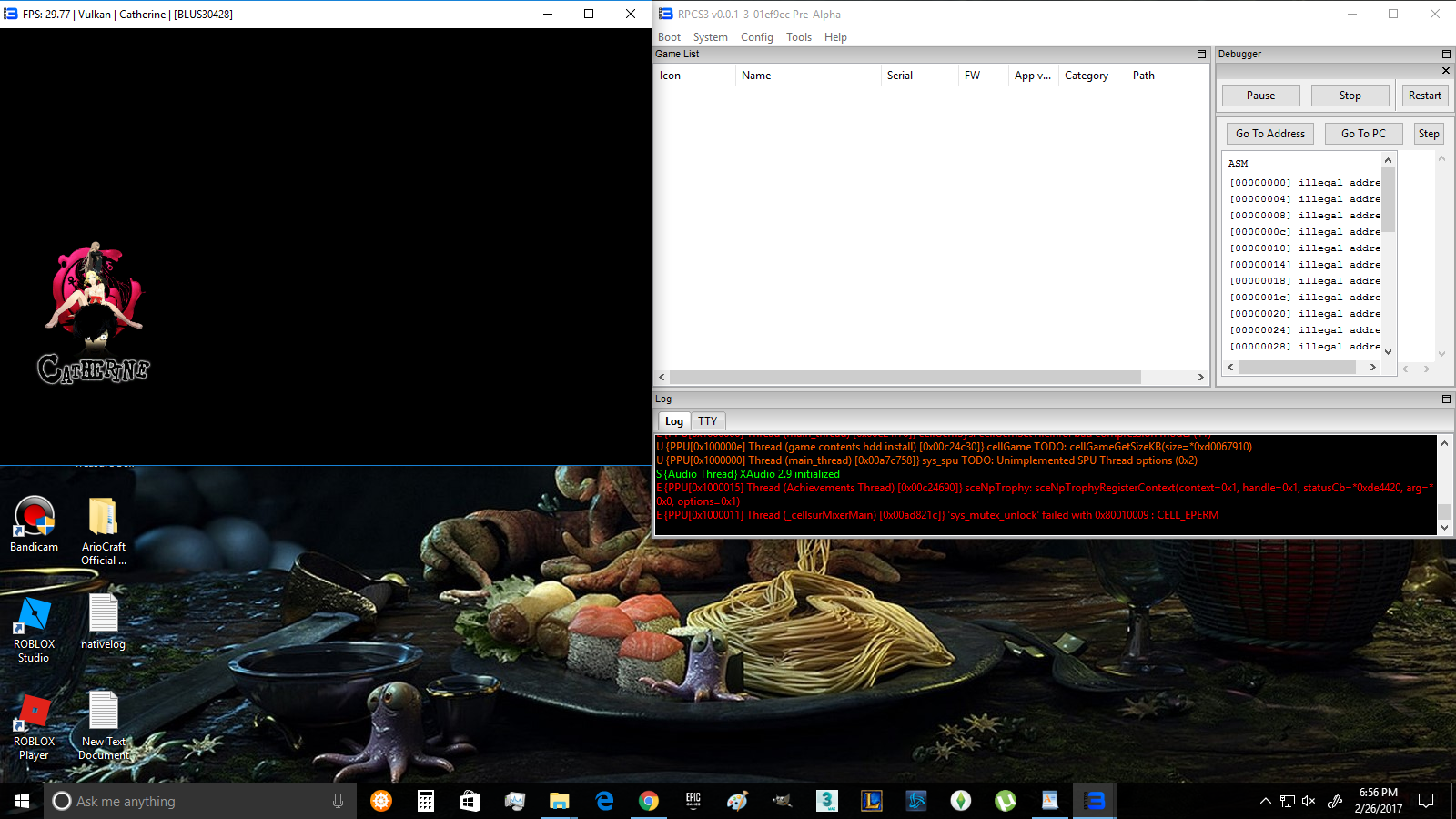Image resolution: width=1456 pixels, height=819 pixels.
Task: Sort game list by Name column
Action: click(808, 76)
